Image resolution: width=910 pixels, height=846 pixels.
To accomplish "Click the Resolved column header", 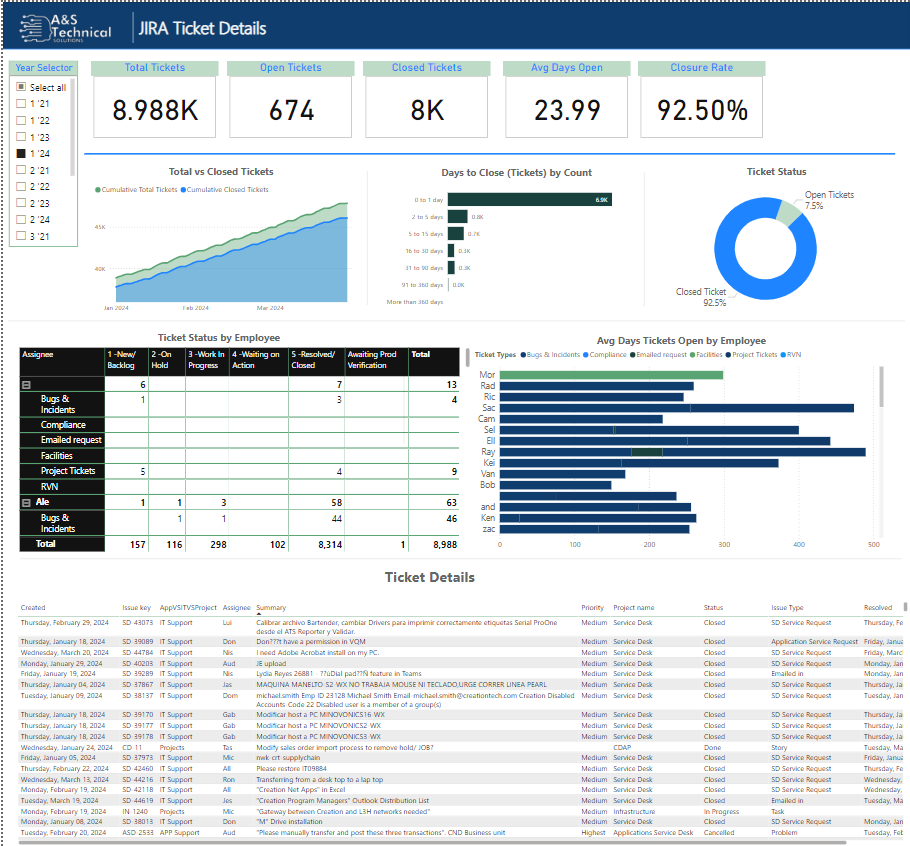I will (x=878, y=608).
